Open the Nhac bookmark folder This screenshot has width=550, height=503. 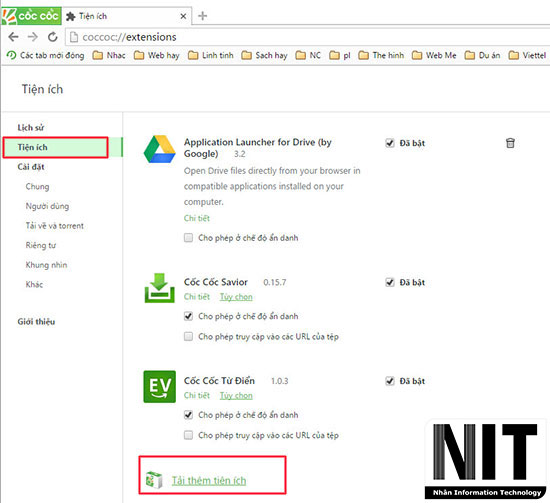[109, 55]
